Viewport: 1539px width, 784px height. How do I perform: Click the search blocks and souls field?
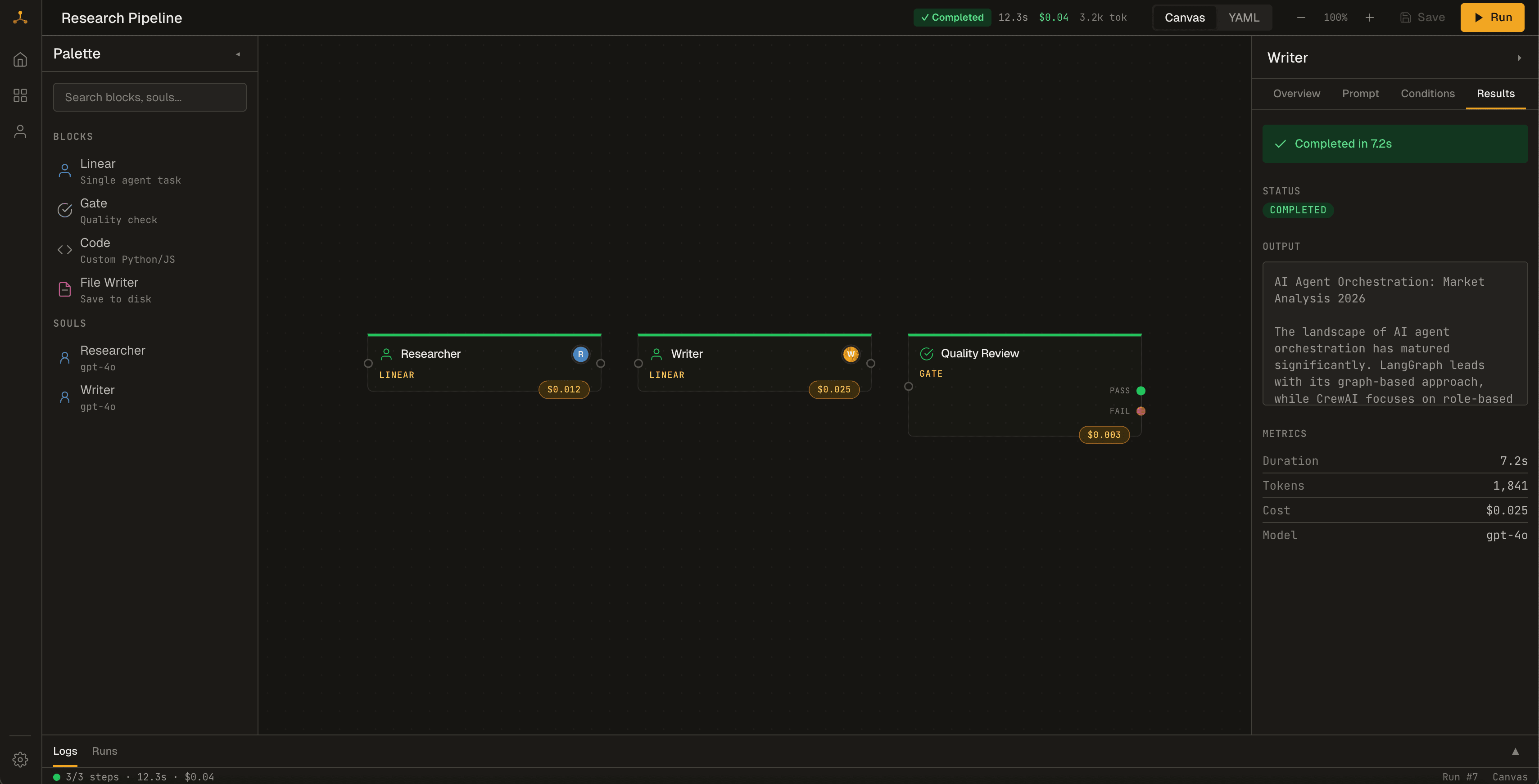point(149,97)
